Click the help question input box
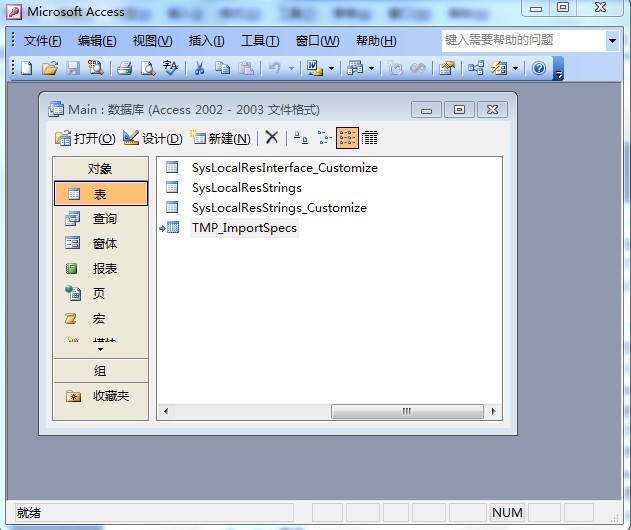 [x=524, y=41]
